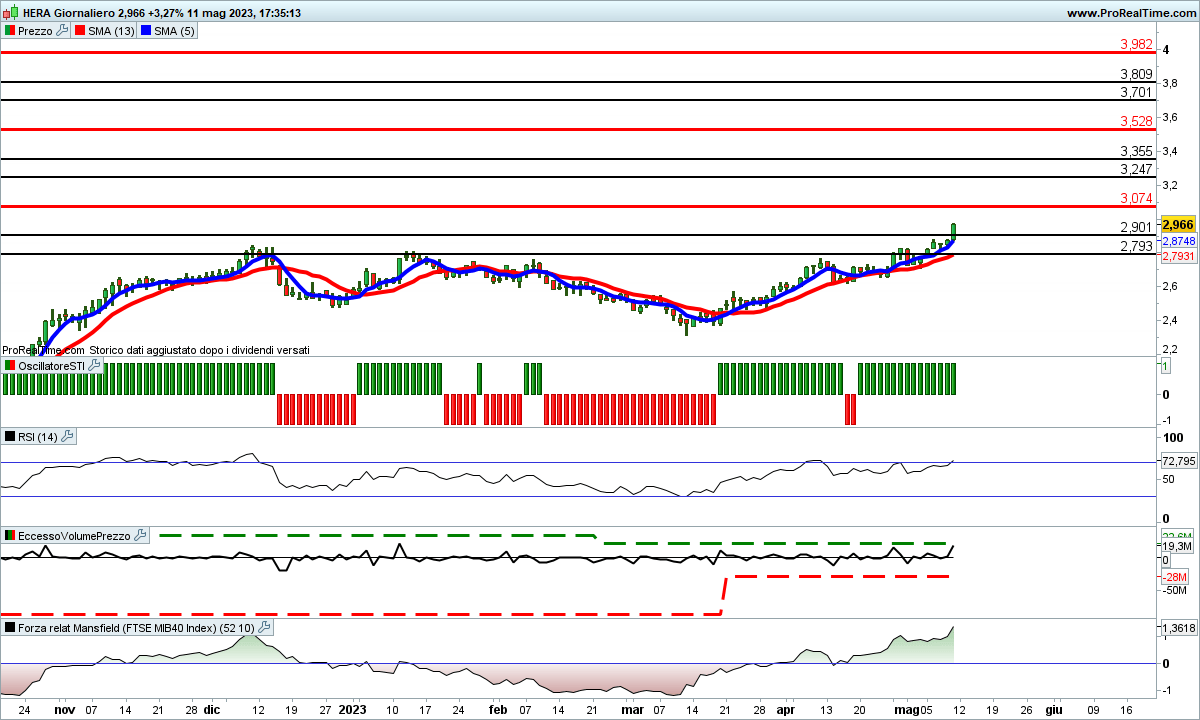Image resolution: width=1200 pixels, height=720 pixels.
Task: Select the SMA (5) indicator label
Action: tap(175, 31)
